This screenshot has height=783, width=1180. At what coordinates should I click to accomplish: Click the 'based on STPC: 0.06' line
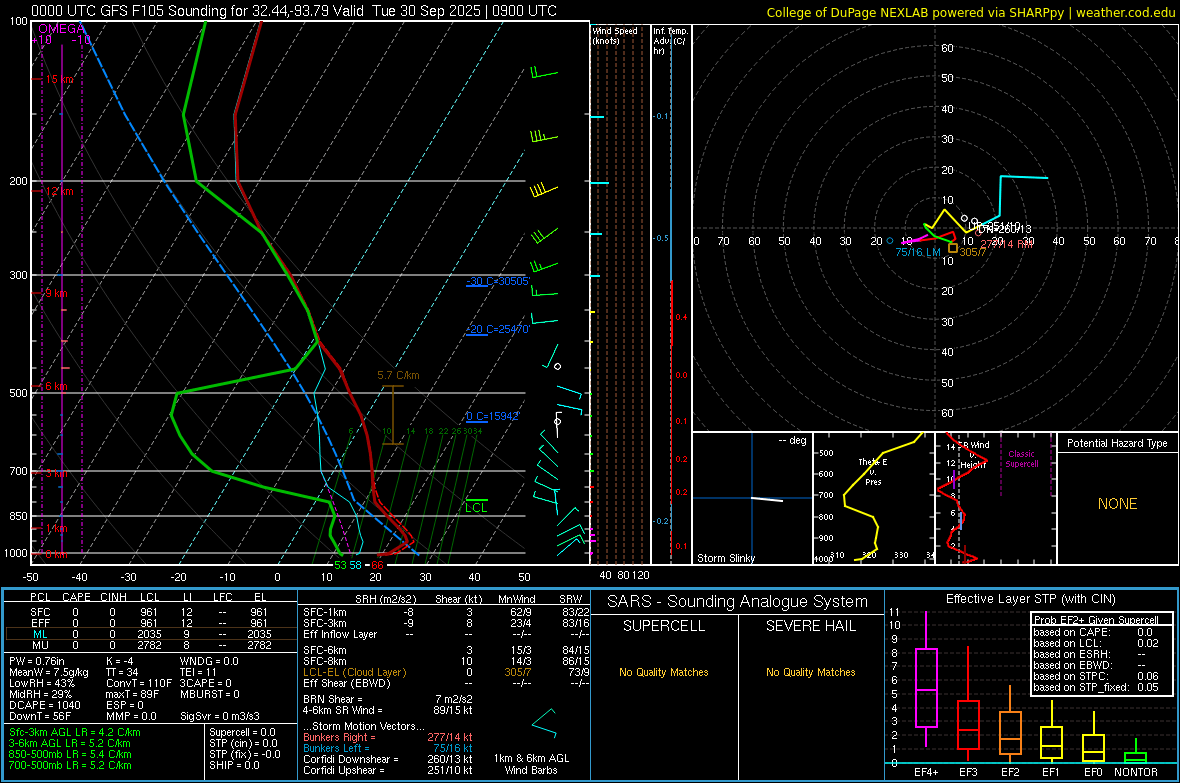pyautogui.click(x=1096, y=676)
